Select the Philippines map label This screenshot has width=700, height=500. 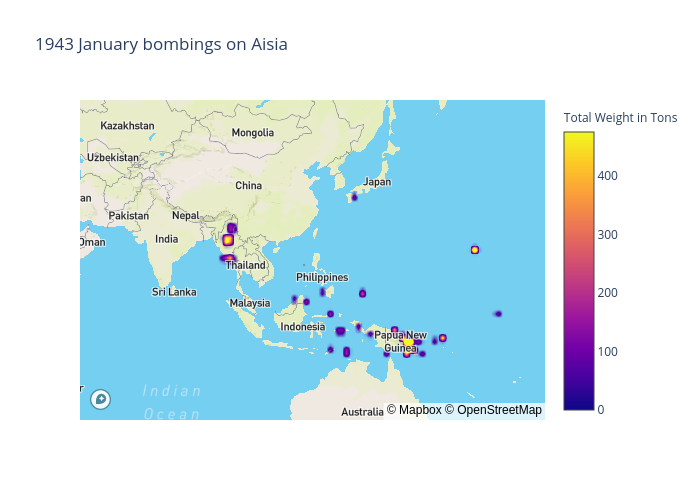[322, 277]
